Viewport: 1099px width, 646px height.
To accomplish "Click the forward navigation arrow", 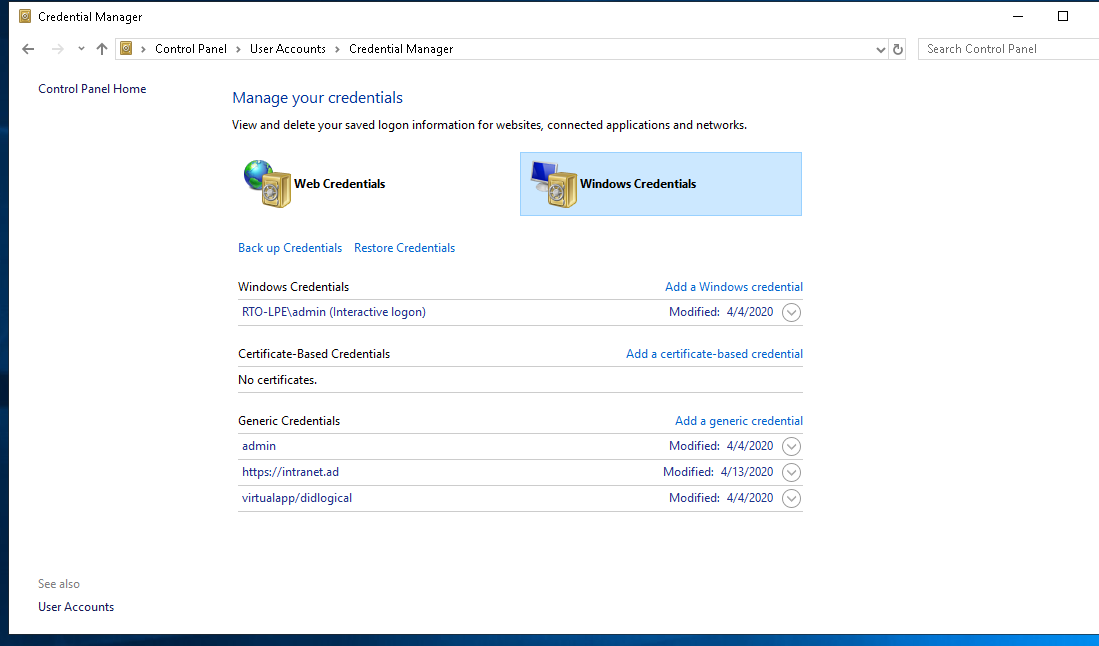I will point(57,49).
